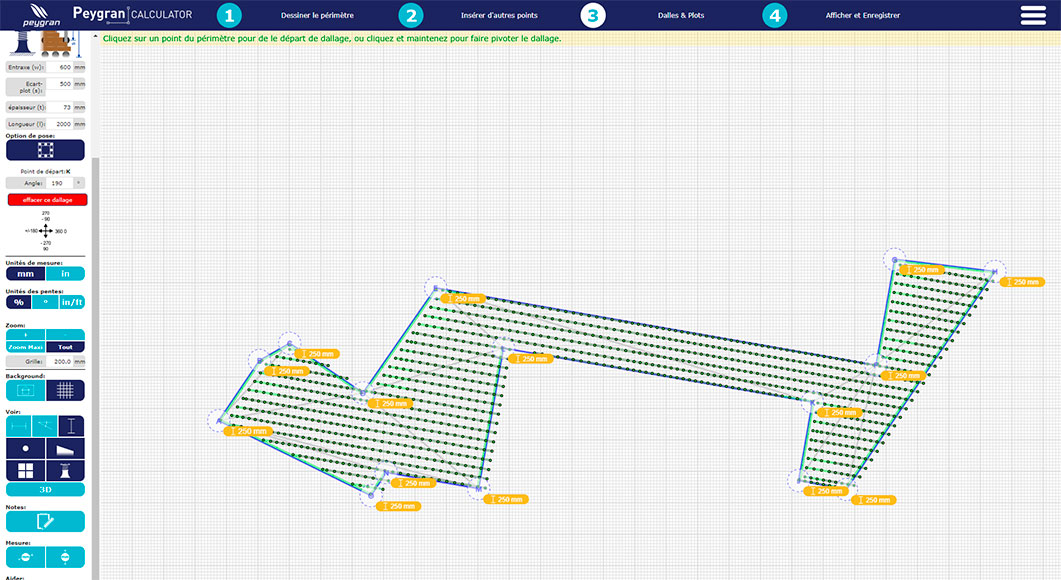Viewport: 1061px width, 580px height.
Task: Click the Angle input field
Action: (x=59, y=183)
